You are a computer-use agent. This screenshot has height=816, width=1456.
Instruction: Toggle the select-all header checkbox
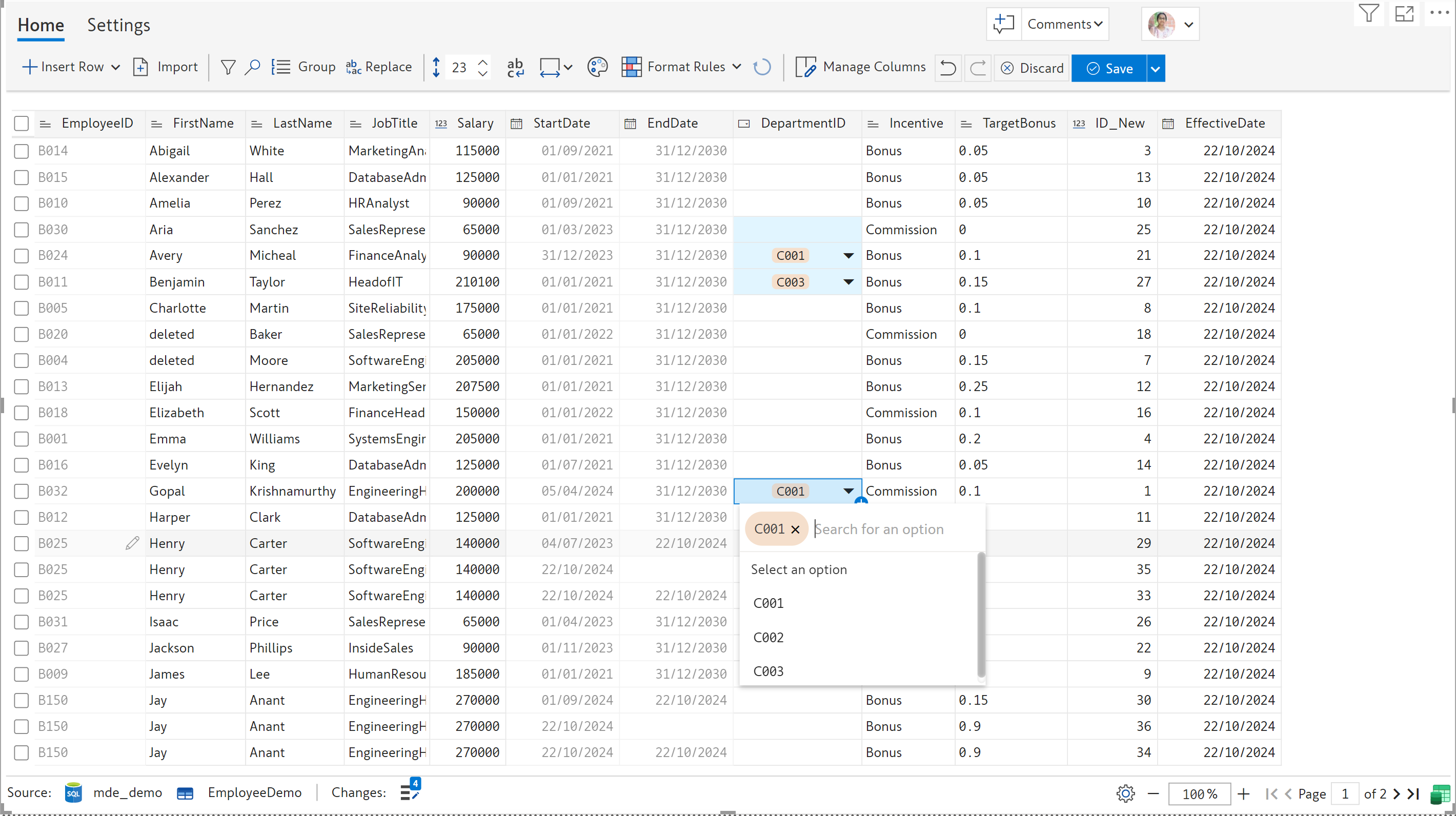(x=22, y=123)
